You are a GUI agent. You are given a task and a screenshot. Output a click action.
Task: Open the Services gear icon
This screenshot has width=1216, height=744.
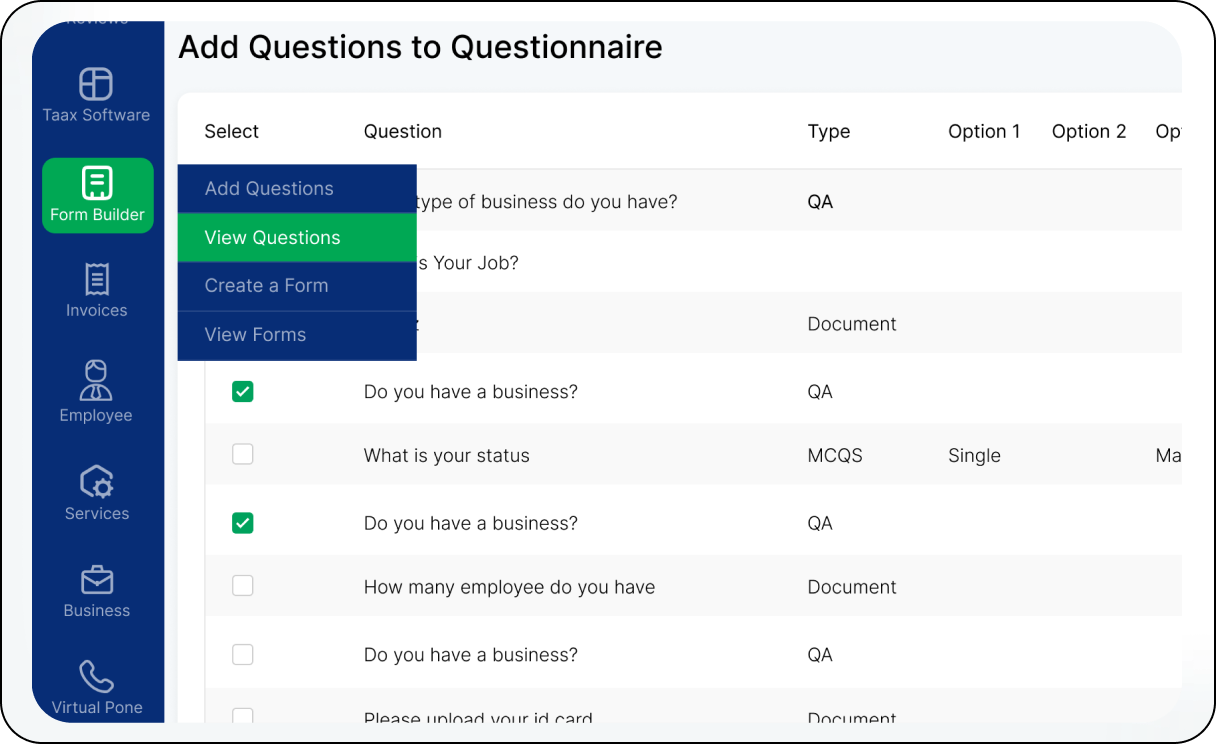(x=97, y=482)
